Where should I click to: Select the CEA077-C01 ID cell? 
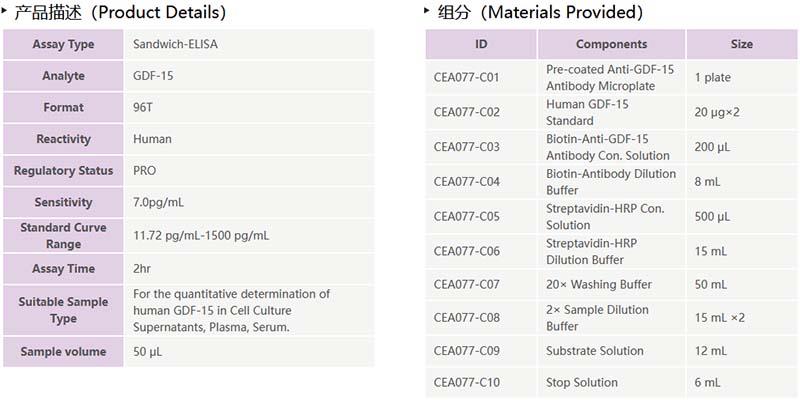pyautogui.click(x=466, y=78)
